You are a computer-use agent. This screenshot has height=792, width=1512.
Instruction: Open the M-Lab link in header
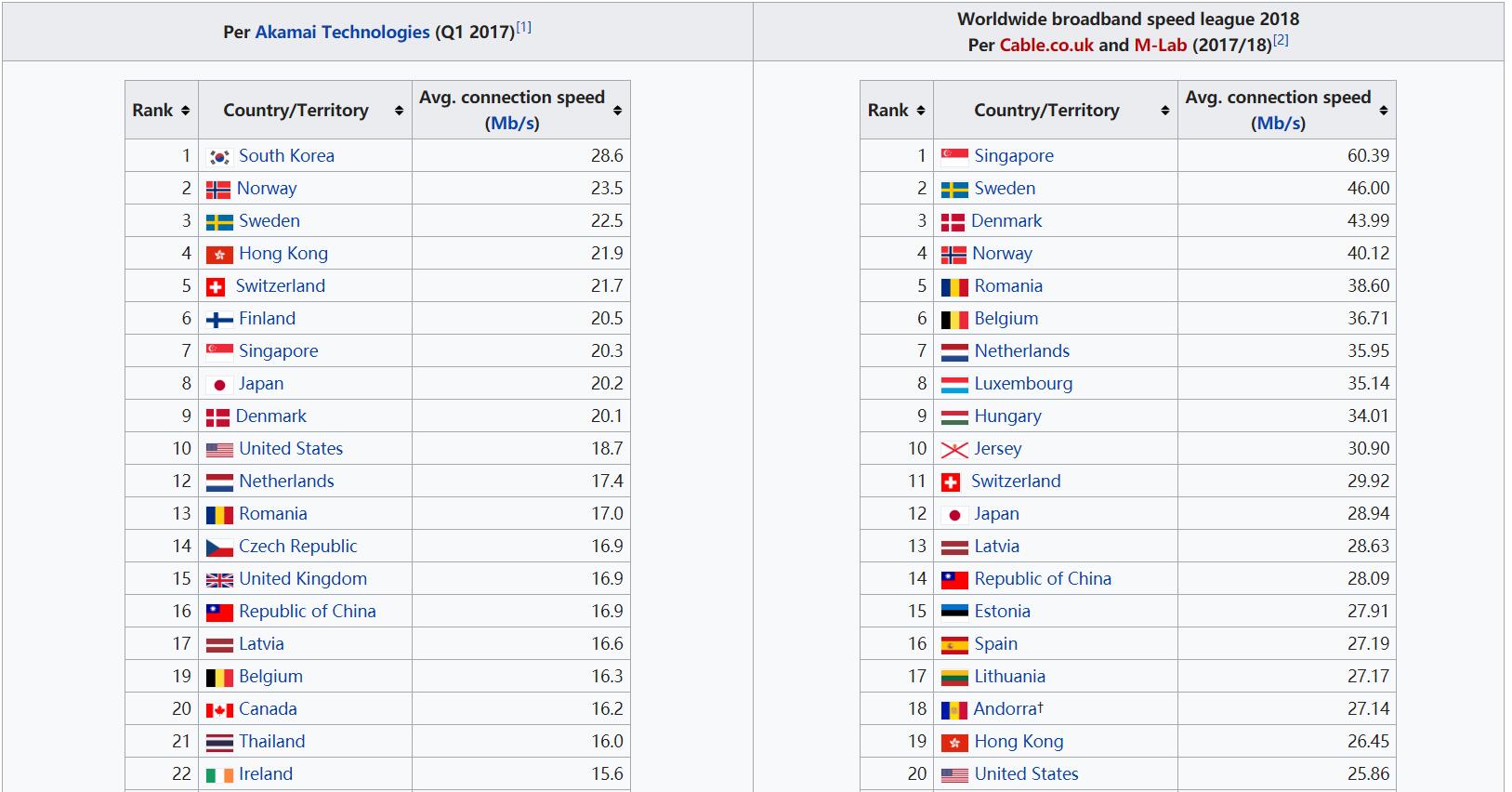tap(1160, 45)
